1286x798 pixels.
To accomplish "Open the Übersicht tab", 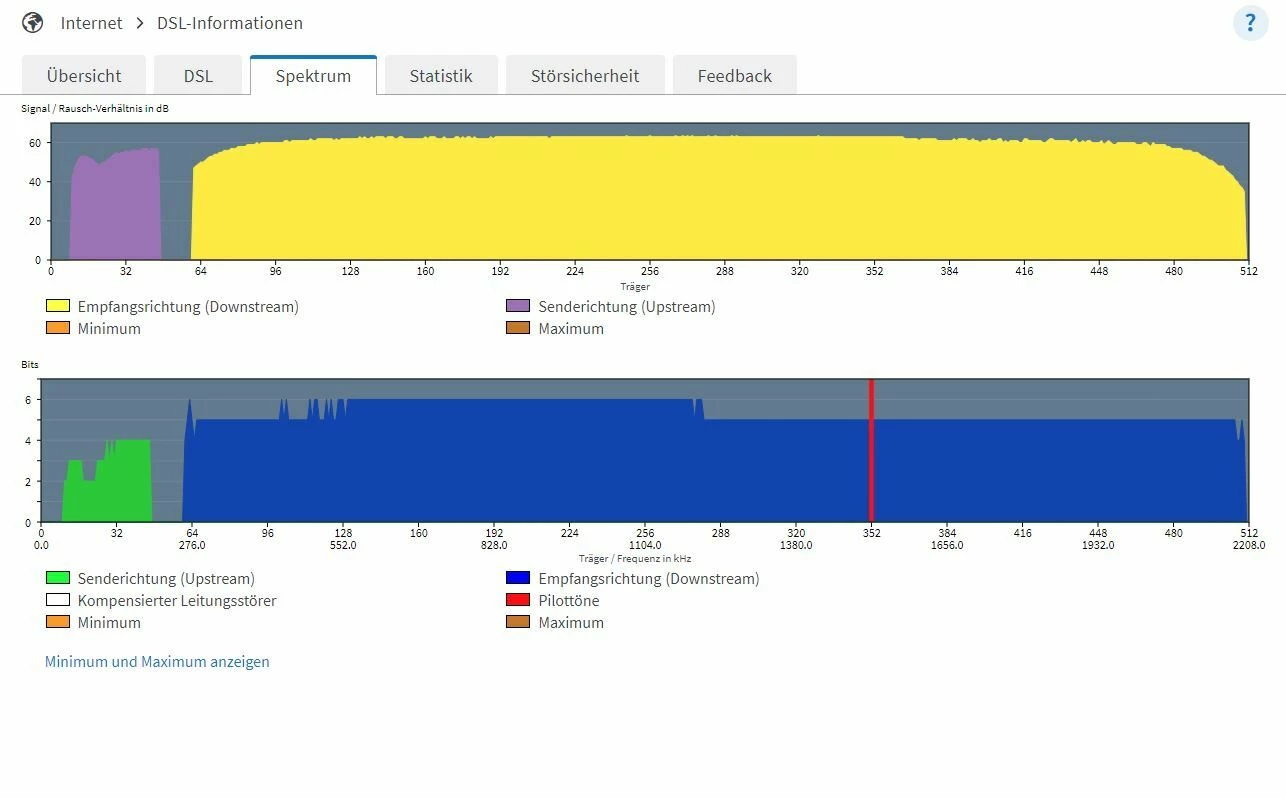I will coord(84,76).
